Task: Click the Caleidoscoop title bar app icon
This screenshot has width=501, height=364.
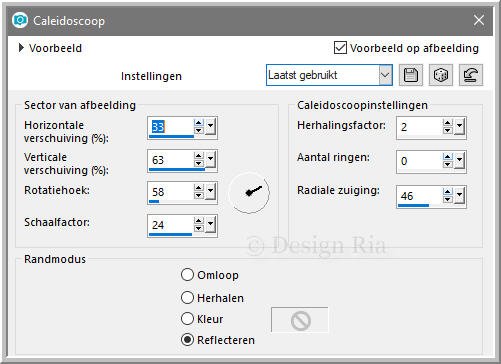Action: point(20,20)
